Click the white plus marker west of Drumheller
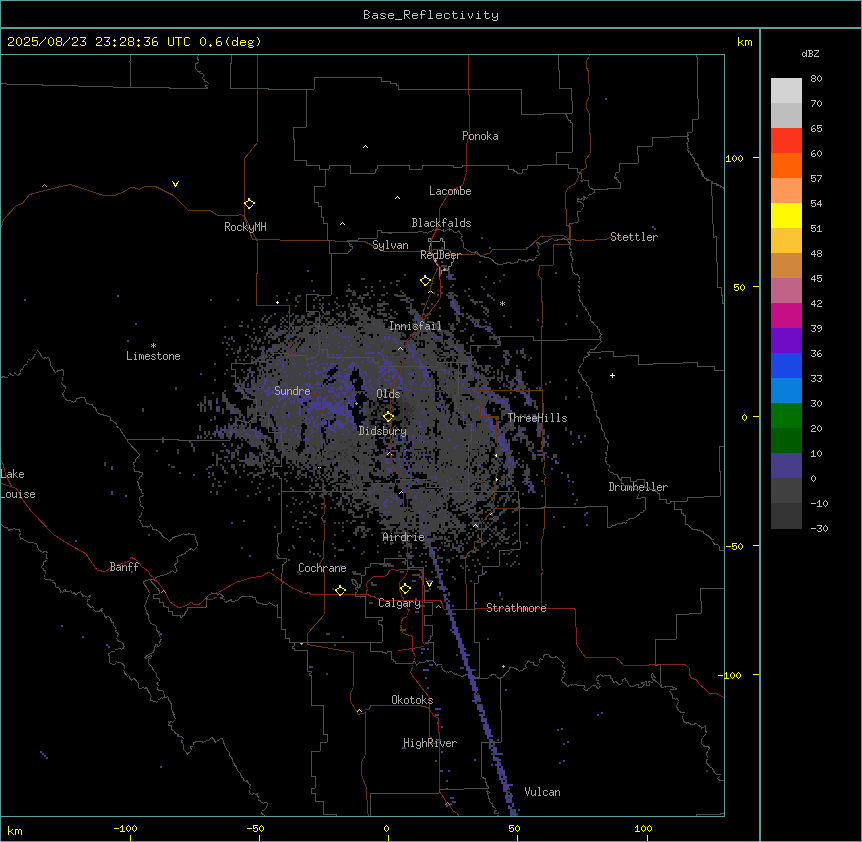Viewport: 862px width, 842px height. coord(612,375)
